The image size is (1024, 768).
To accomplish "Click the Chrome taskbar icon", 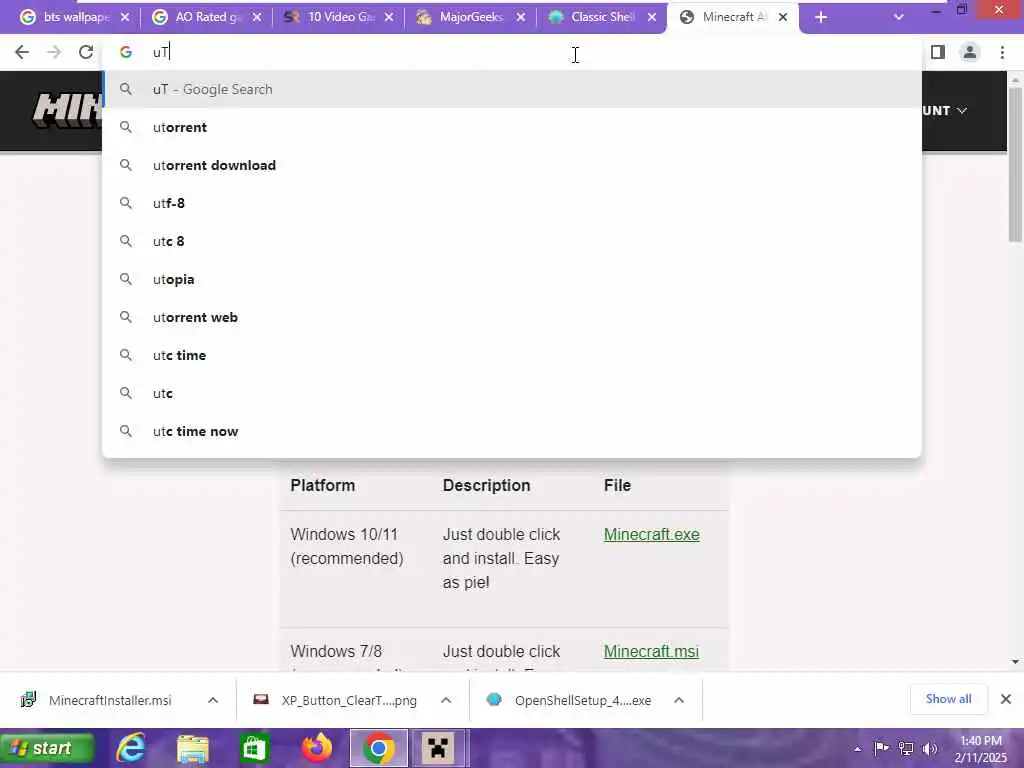I will click(379, 748).
